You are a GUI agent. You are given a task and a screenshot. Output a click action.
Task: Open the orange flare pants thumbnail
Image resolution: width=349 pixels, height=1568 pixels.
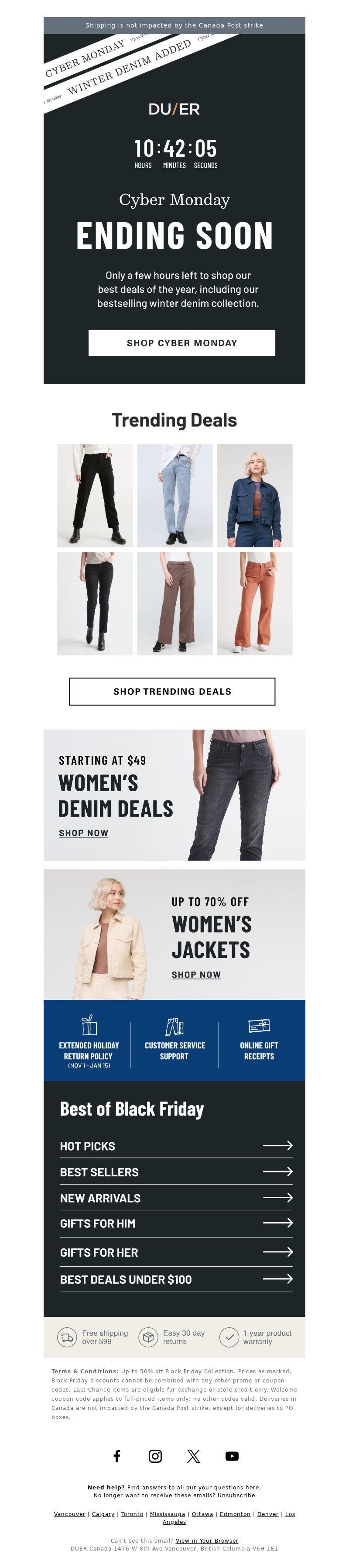coord(255,603)
